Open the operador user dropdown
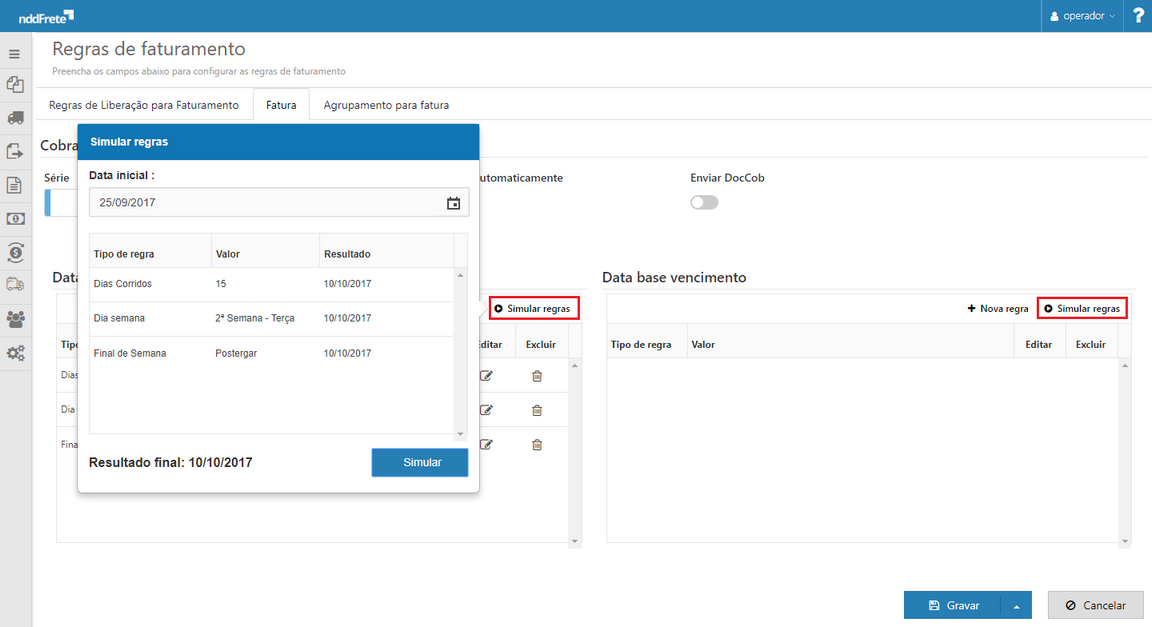The width and height of the screenshot is (1152, 627). [x=1083, y=16]
